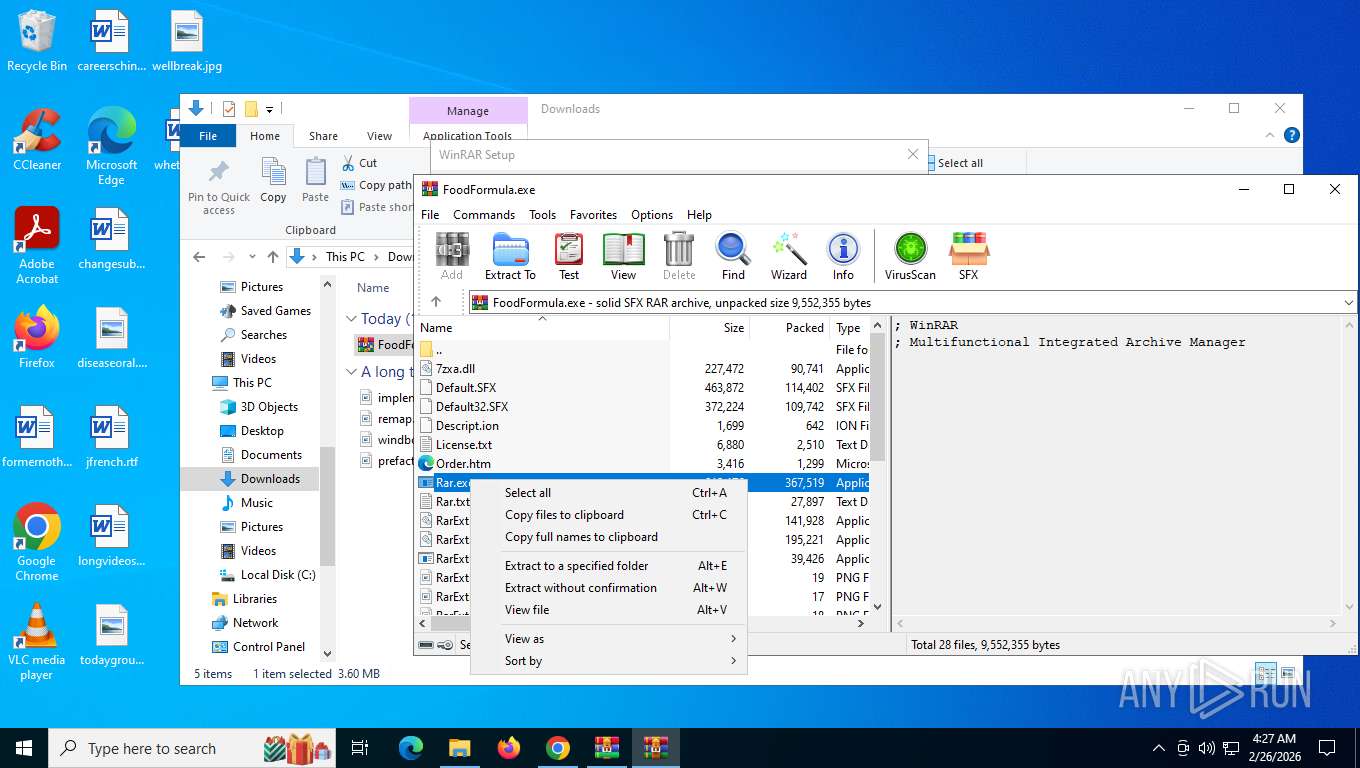Click Pin to Quick access in Explorer ribbon

point(219,187)
